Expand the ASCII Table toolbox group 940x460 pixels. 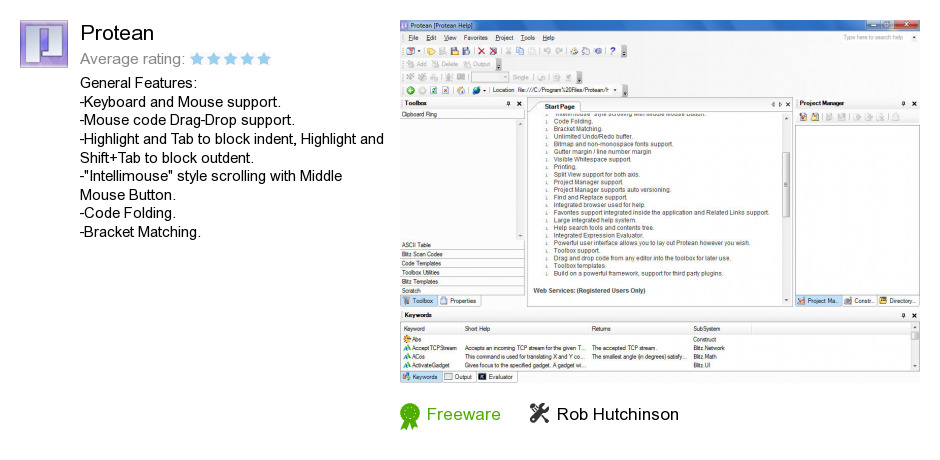pyautogui.click(x=462, y=245)
